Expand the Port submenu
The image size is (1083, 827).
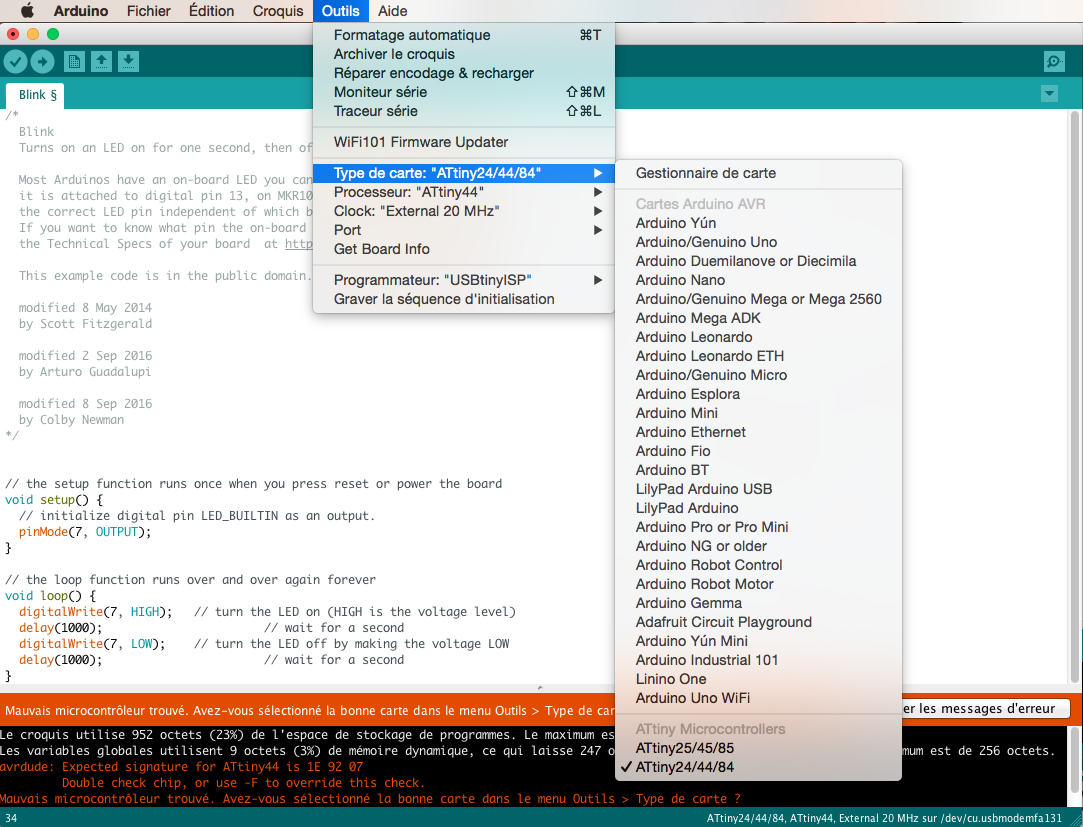click(463, 230)
